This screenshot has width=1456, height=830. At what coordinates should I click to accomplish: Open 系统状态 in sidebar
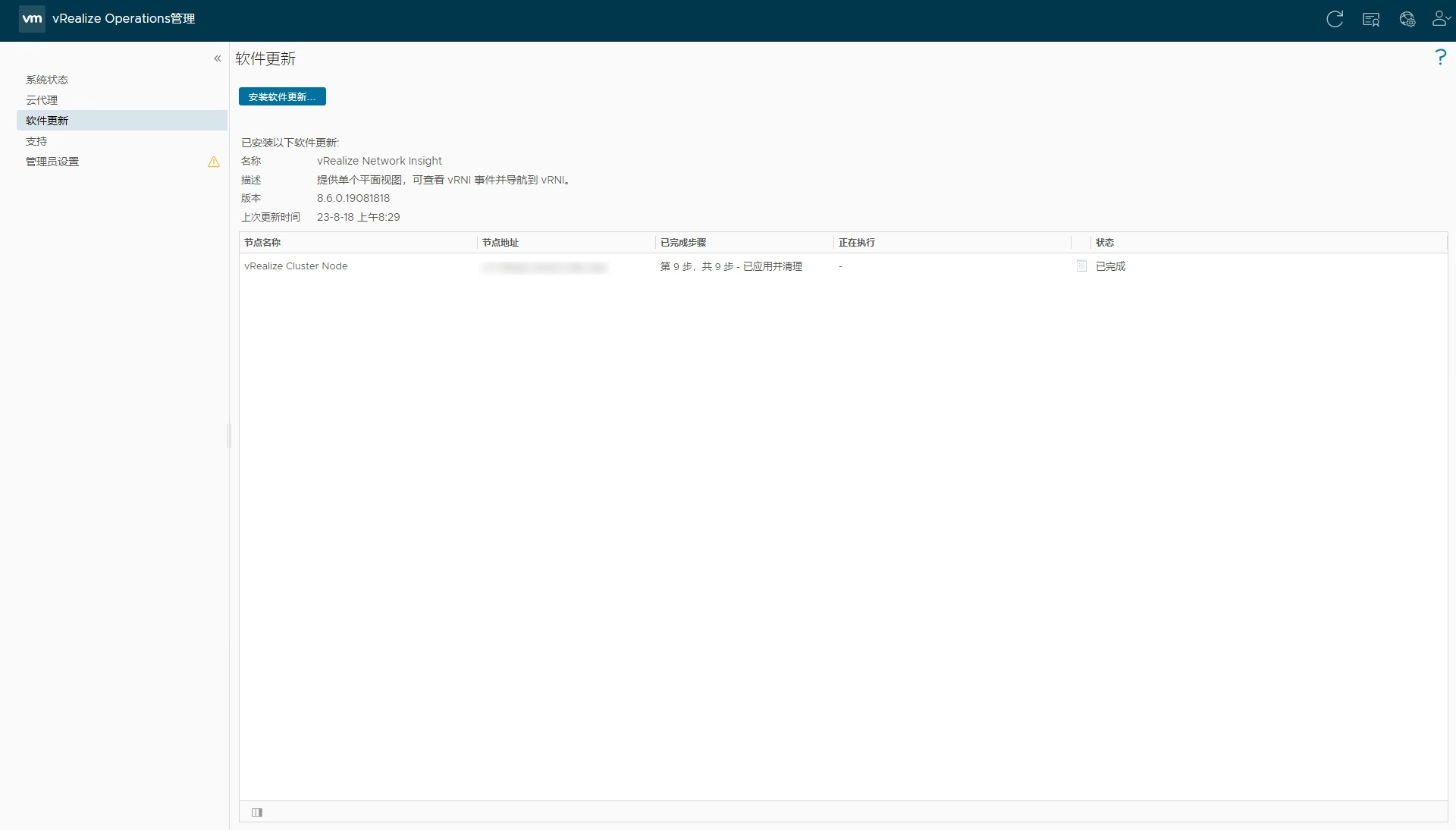[47, 80]
